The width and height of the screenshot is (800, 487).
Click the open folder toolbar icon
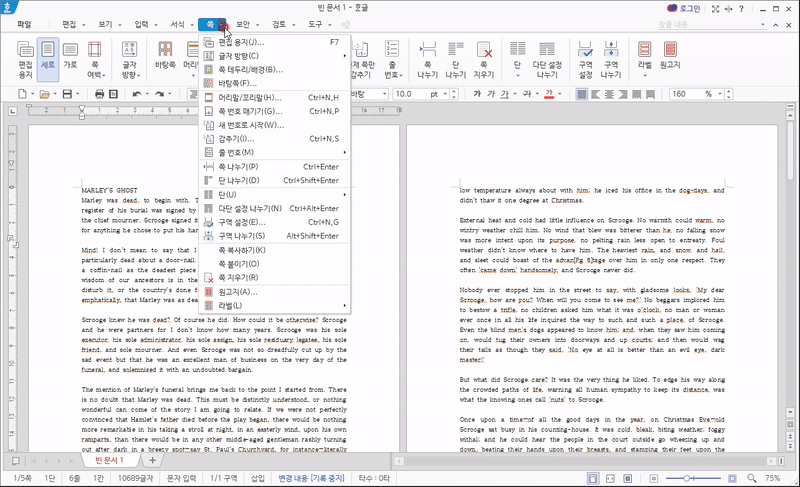[x=44, y=94]
